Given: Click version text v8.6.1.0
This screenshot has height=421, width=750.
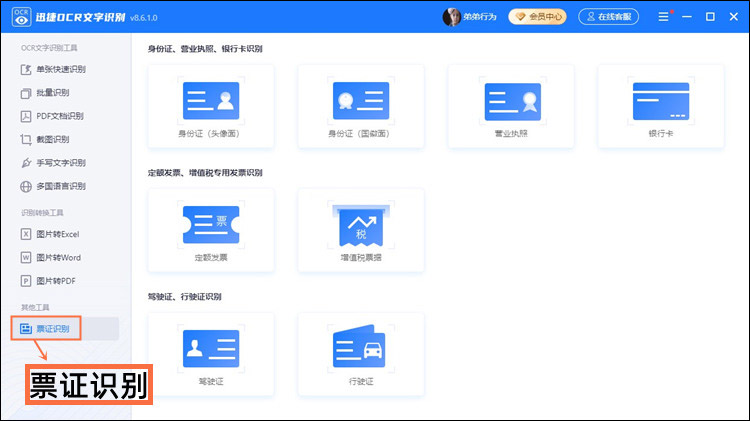Looking at the screenshot, I should point(143,18).
